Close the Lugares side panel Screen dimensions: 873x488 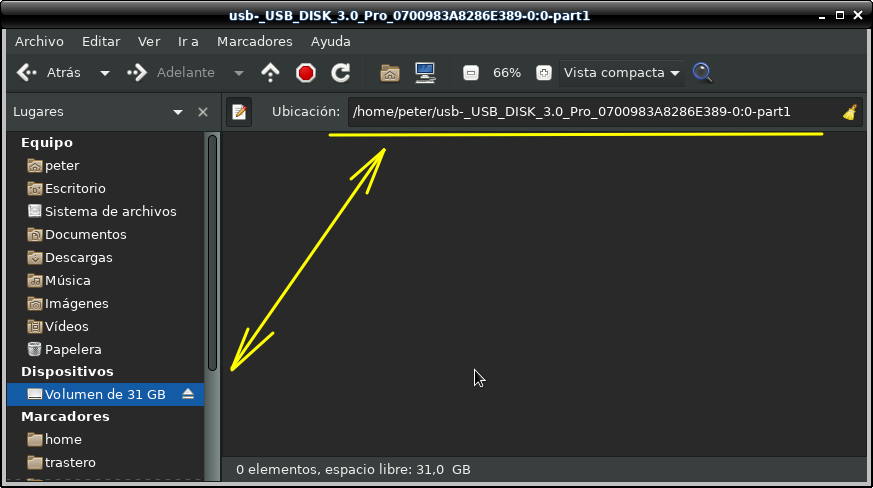click(203, 112)
